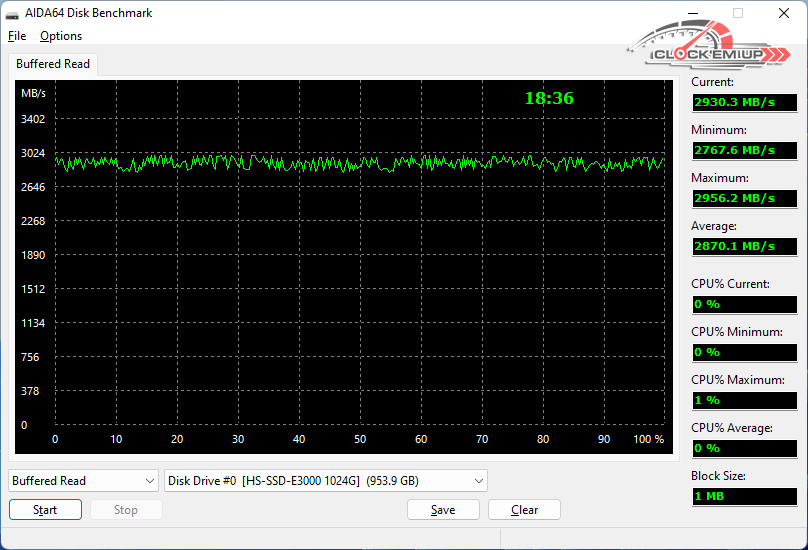This screenshot has width=808, height=550.
Task: Open the Disk Drive #0 selection dropdown
Action: pos(325,481)
